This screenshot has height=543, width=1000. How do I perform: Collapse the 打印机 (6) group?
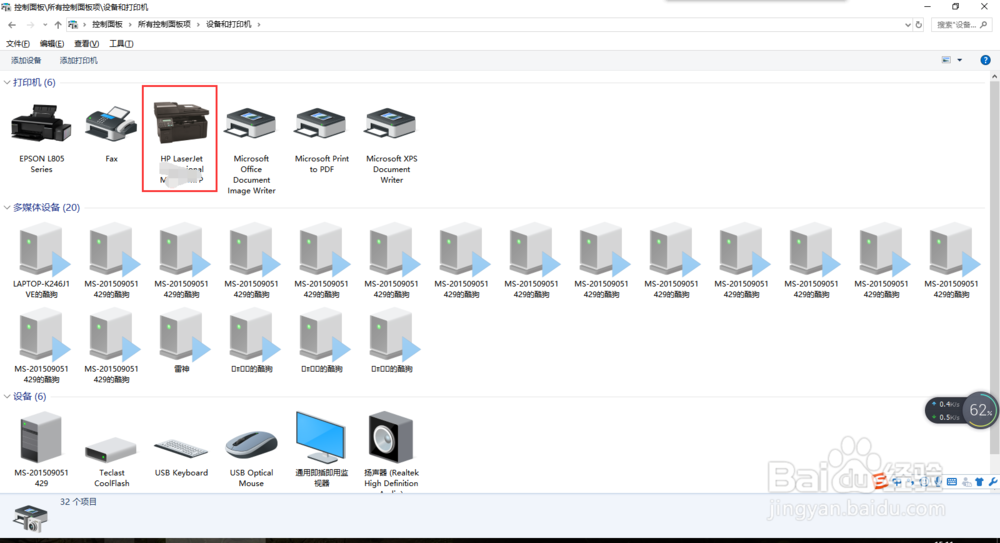click(7, 82)
